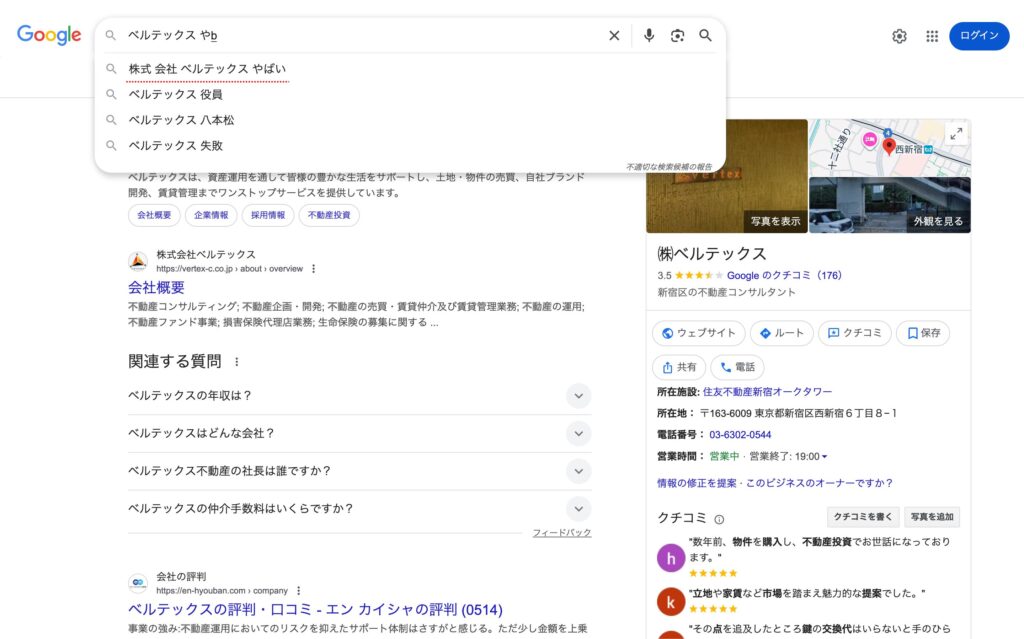Screen dimensions: 1024x639
Task: Expand question ベルテックスの年収は？
Action: click(578, 396)
